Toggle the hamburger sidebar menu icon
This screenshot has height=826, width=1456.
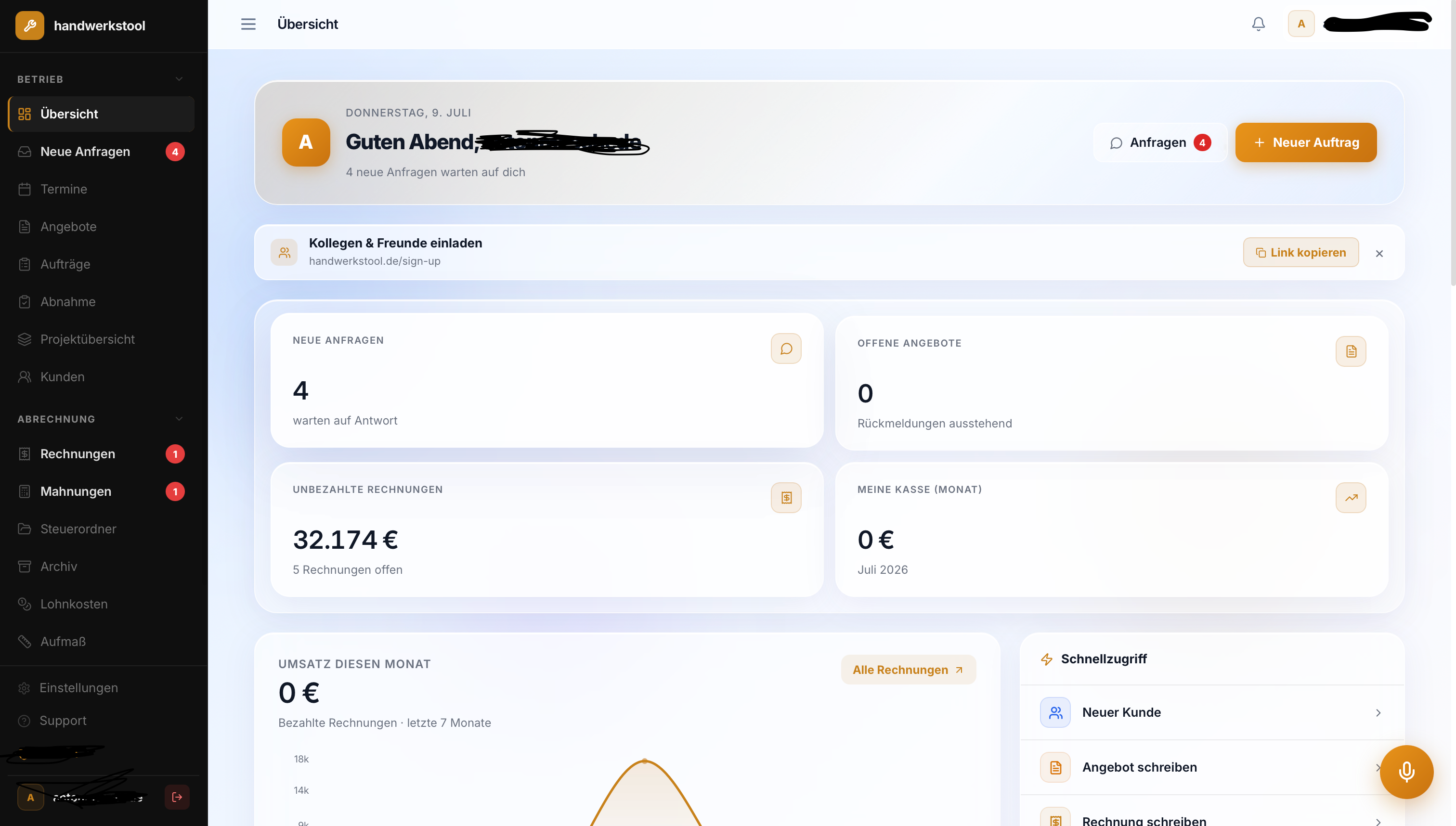tap(248, 24)
